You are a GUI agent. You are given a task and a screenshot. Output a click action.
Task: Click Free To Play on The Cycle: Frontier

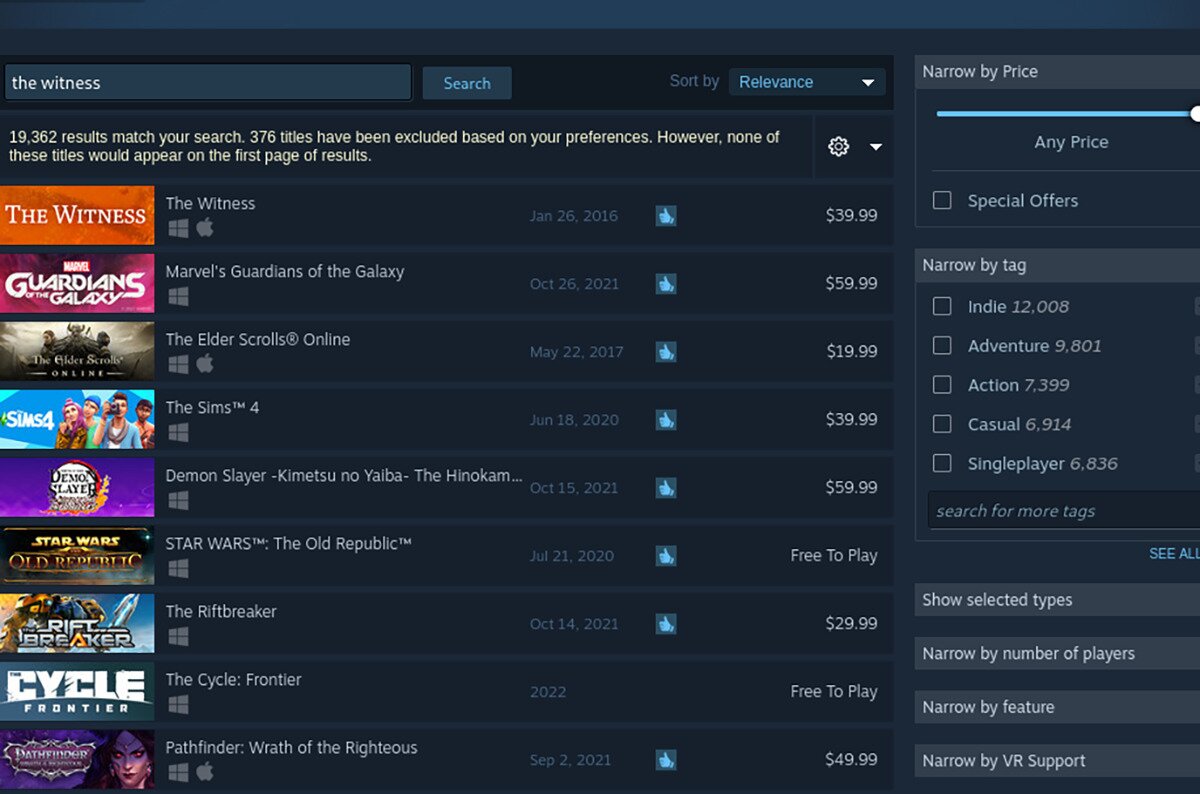834,691
